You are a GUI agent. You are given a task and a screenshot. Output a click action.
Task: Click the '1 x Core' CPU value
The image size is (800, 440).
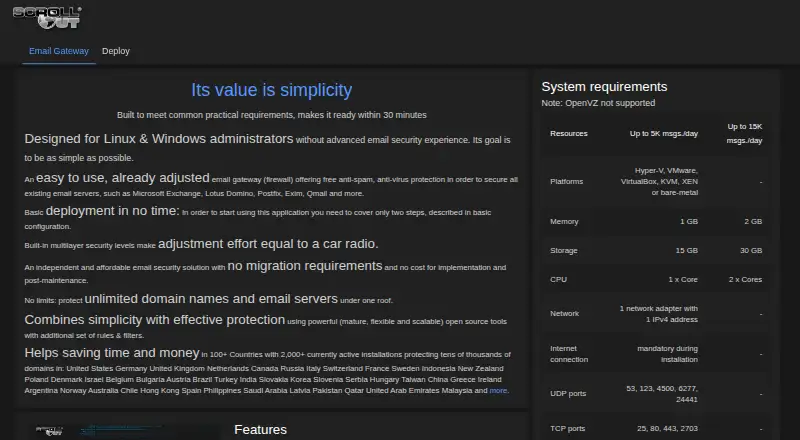point(683,280)
